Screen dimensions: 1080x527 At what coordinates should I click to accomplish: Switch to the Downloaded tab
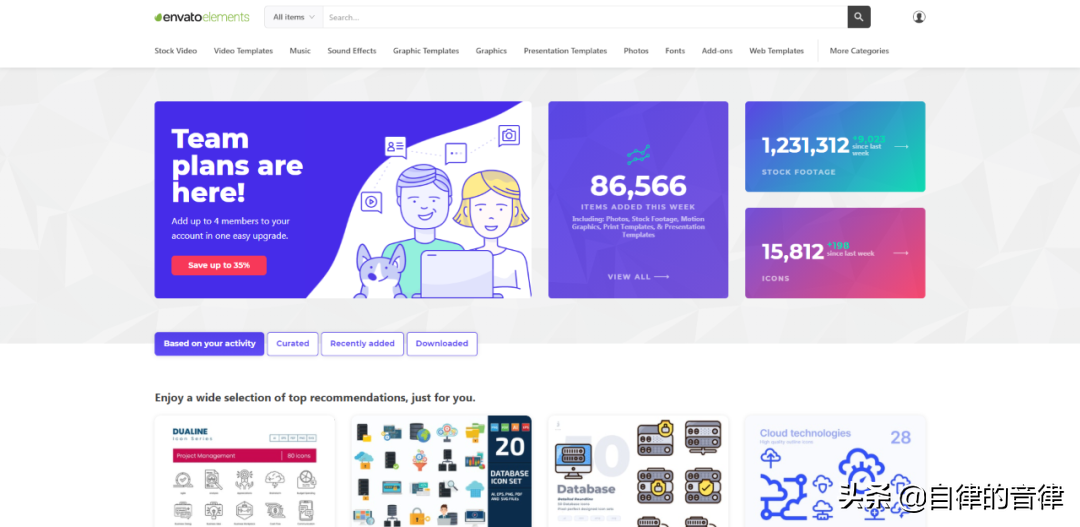[x=442, y=344]
